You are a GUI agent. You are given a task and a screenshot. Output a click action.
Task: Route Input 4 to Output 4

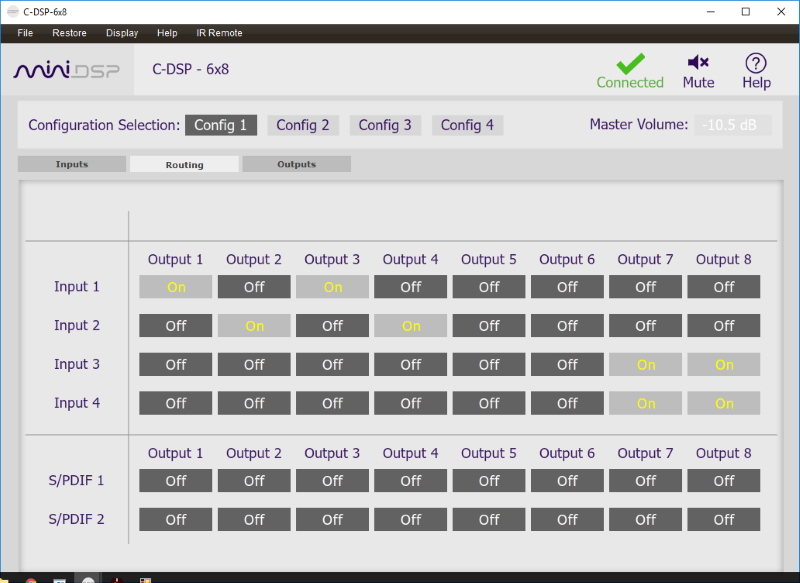(x=410, y=403)
